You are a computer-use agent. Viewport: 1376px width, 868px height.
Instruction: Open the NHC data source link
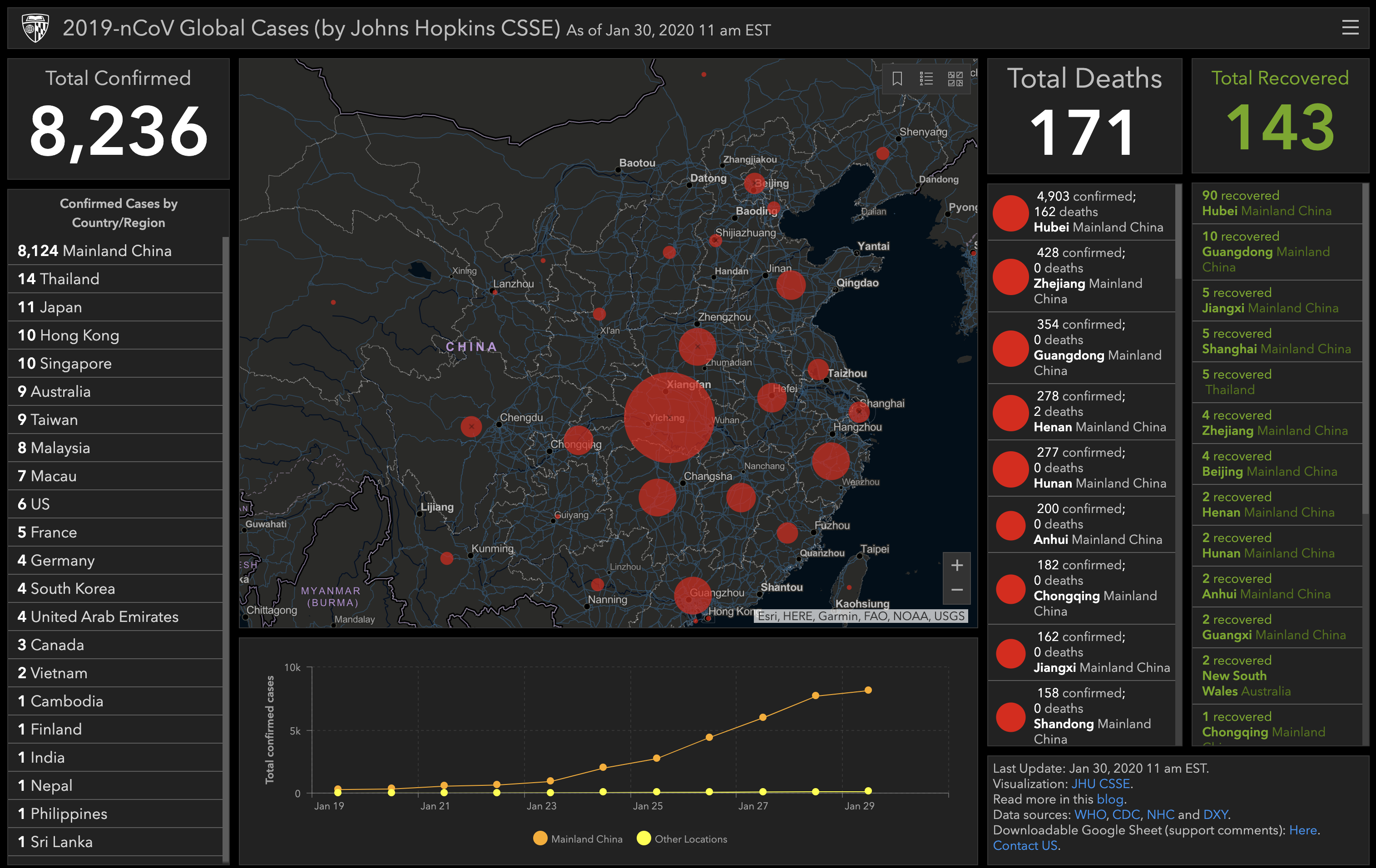tap(1161, 815)
